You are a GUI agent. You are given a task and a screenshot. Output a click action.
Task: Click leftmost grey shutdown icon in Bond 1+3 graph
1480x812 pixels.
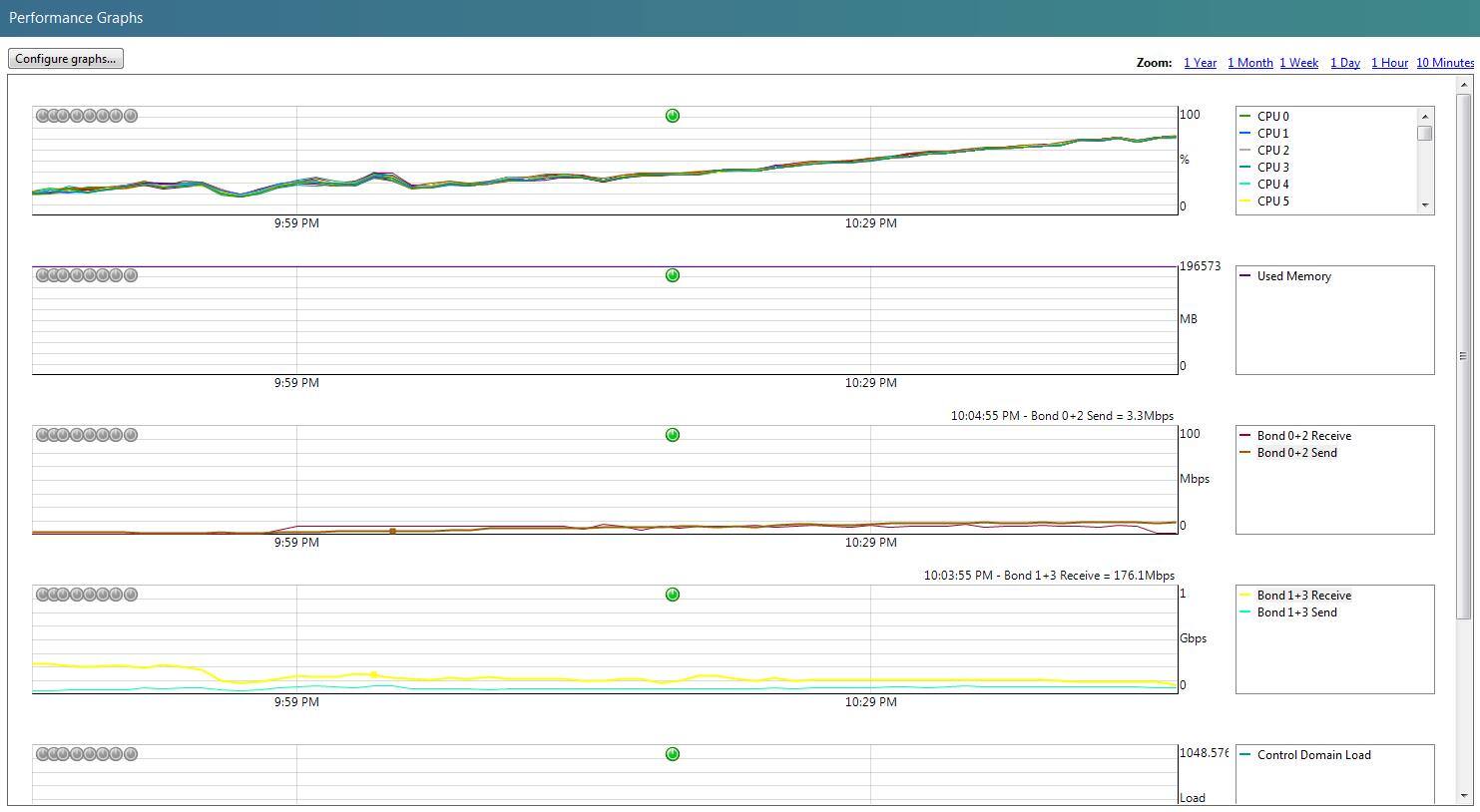click(x=42, y=595)
